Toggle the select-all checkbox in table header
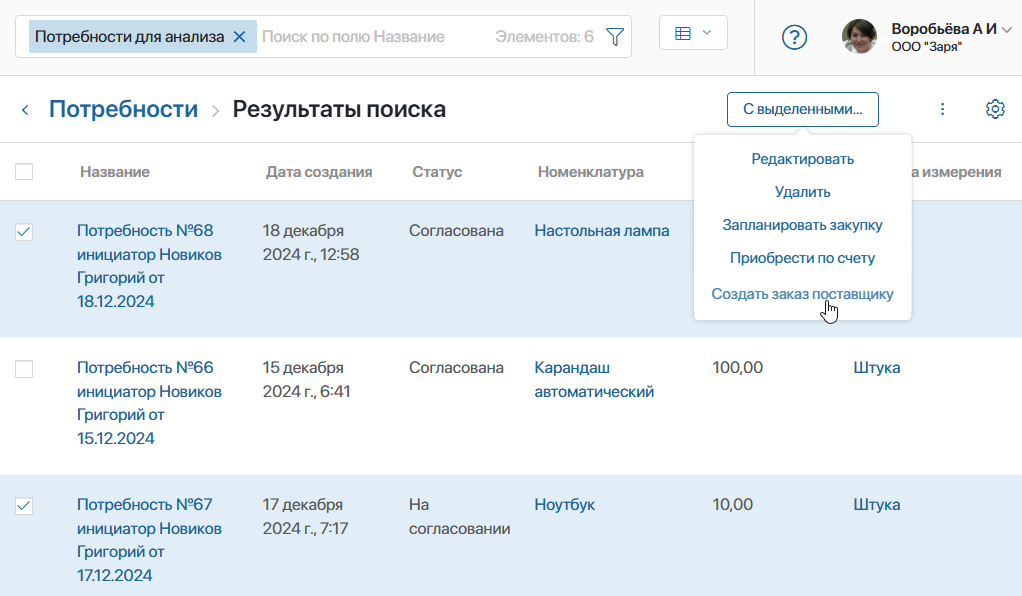This screenshot has height=596, width=1022. point(24,172)
